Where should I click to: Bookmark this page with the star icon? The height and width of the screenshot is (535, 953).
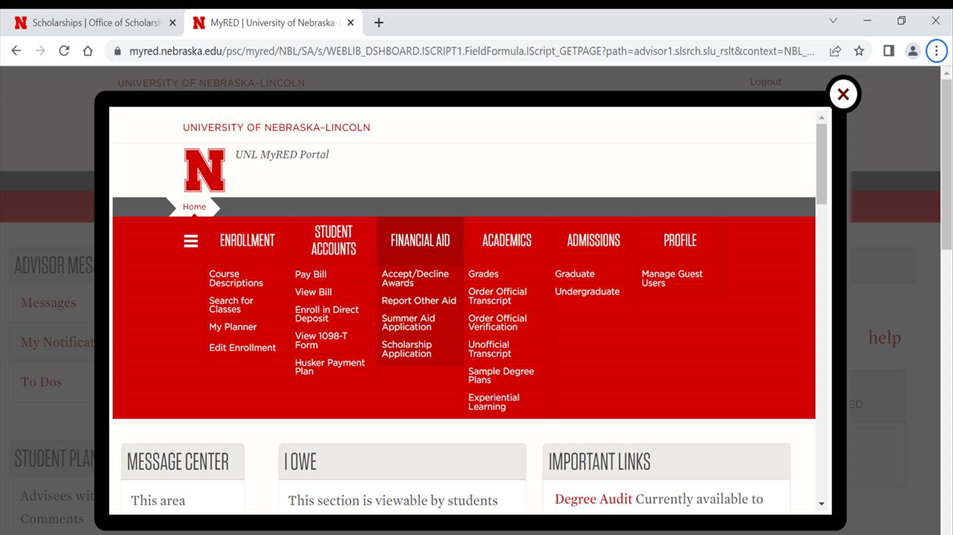859,51
